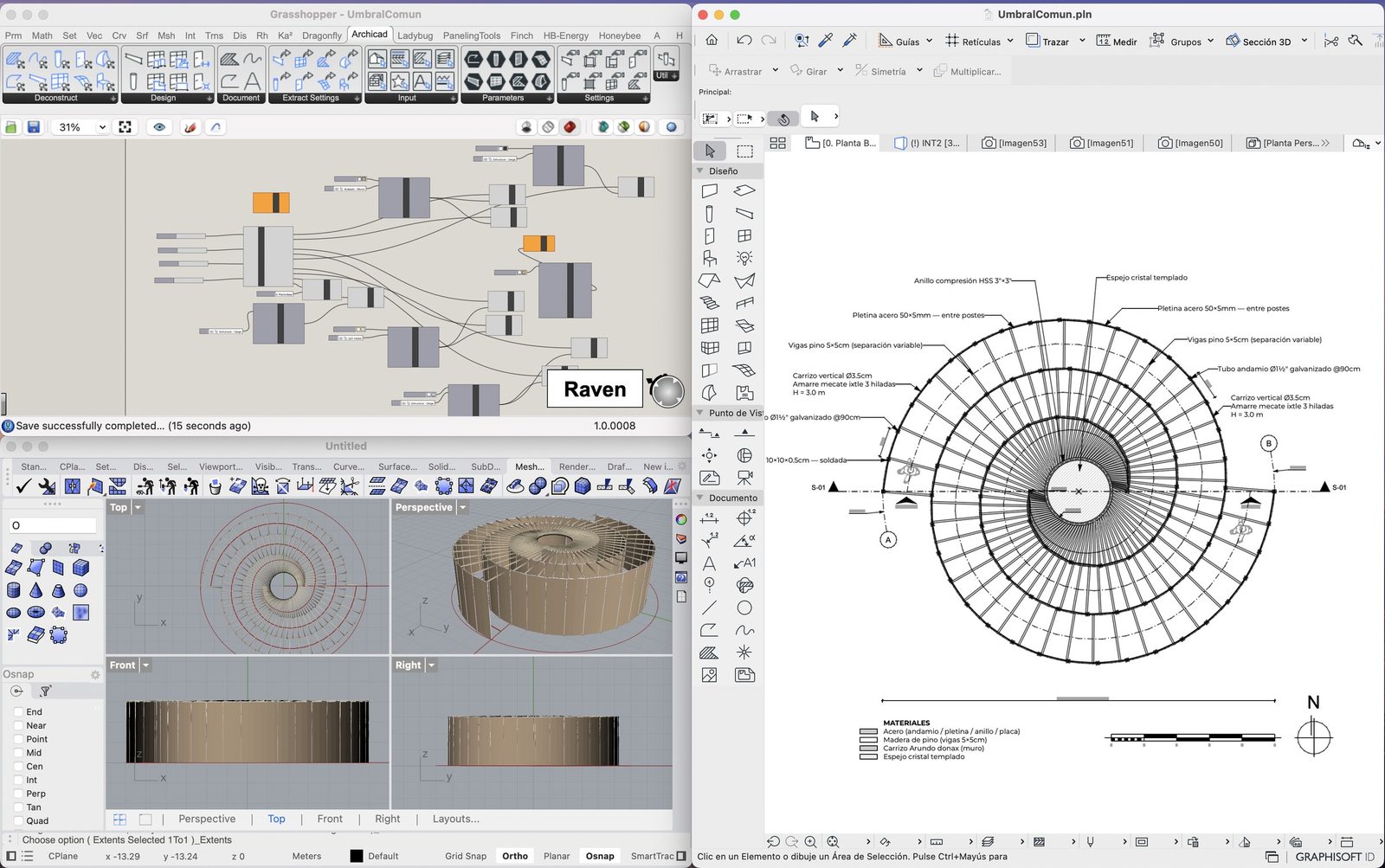Screen dimensions: 1385x868
Task: Switch to the [Imagen53] tab in Archicad
Action: pos(1014,144)
